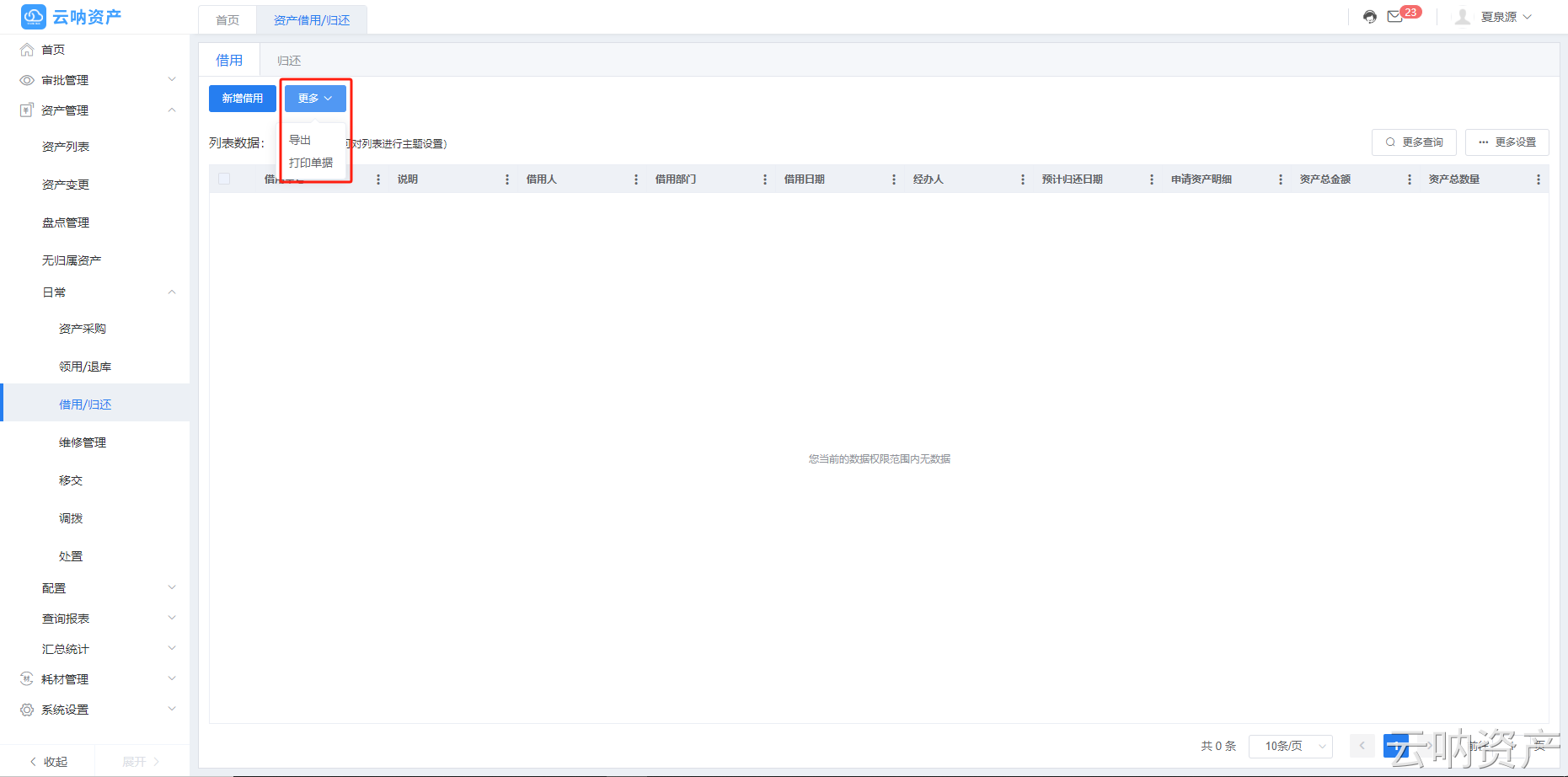Click the 说明 column header
Viewport: 1568px width, 777px height.
click(408, 180)
